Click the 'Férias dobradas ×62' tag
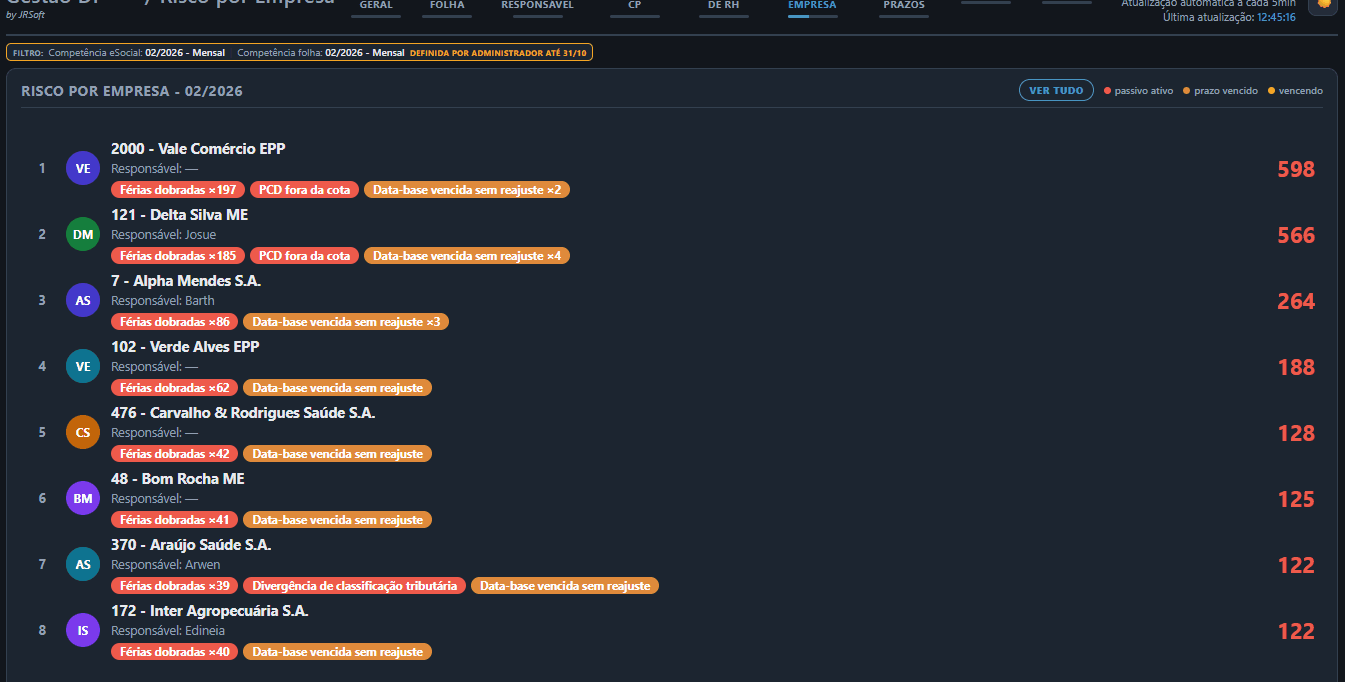The width and height of the screenshot is (1345, 682). [x=175, y=387]
